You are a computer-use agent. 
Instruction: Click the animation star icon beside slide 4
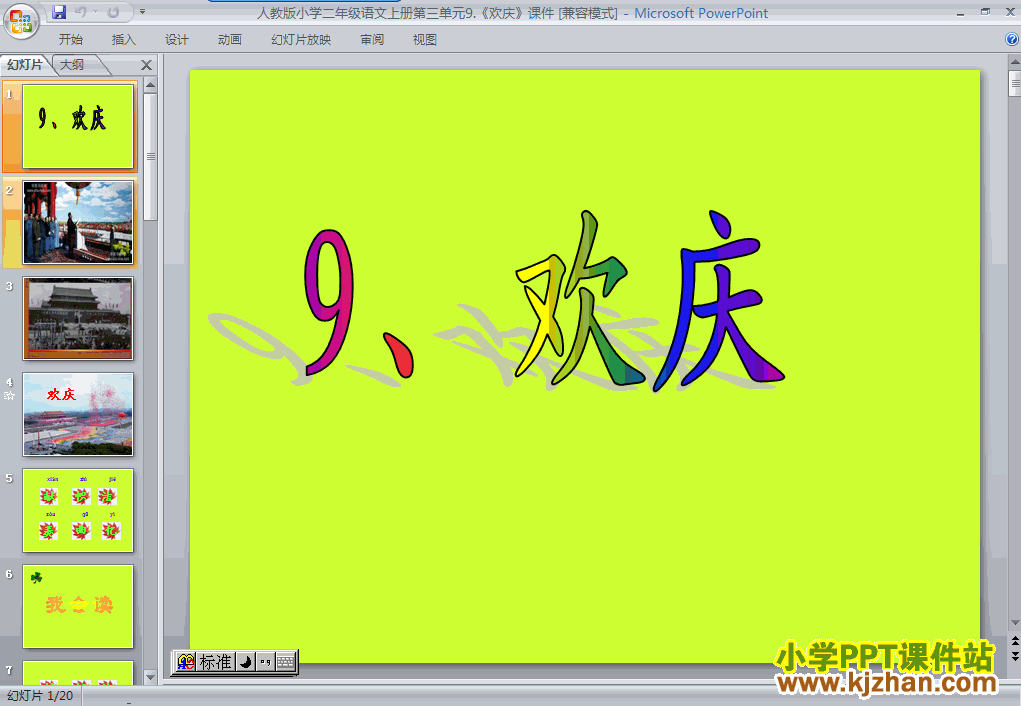(x=9, y=395)
